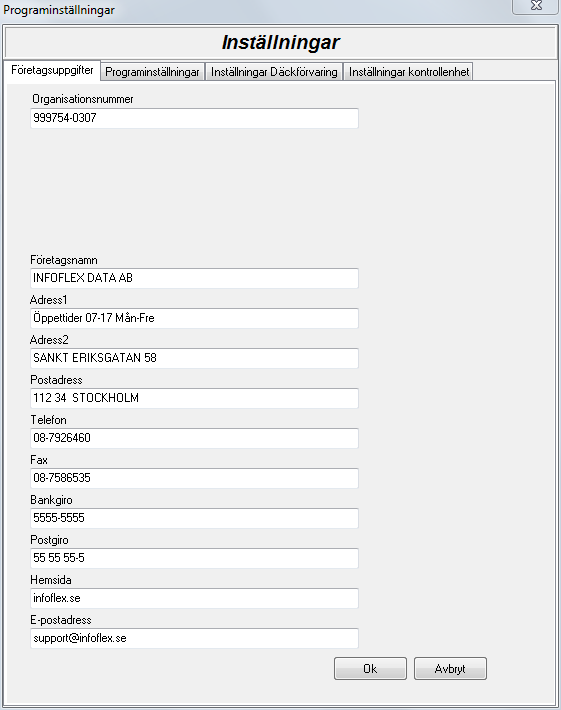561x710 pixels.
Task: Select the Inställningar Däckförvaring tab
Action: coord(274,72)
